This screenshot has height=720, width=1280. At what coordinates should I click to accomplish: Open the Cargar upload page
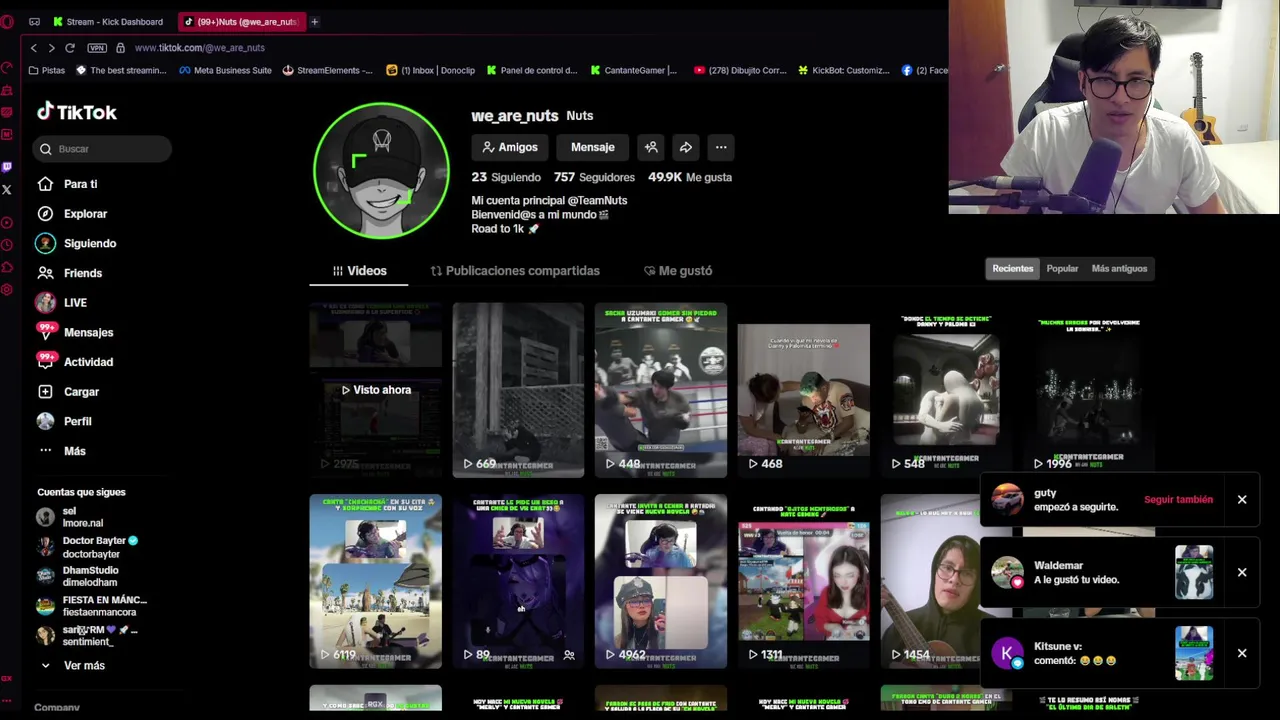pos(68,392)
